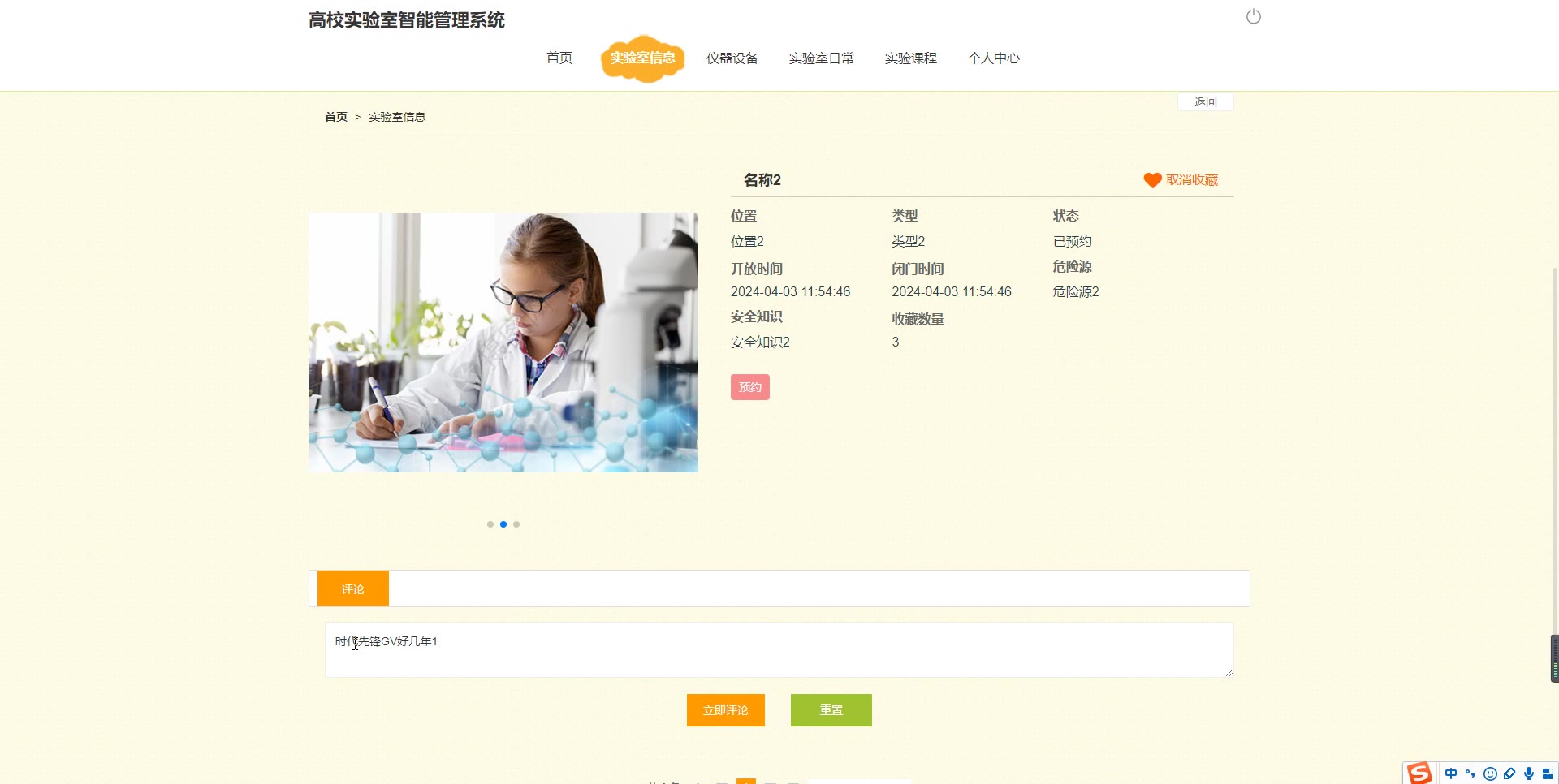
Task: Select the 实验室信息 navigation tab
Action: (x=642, y=58)
